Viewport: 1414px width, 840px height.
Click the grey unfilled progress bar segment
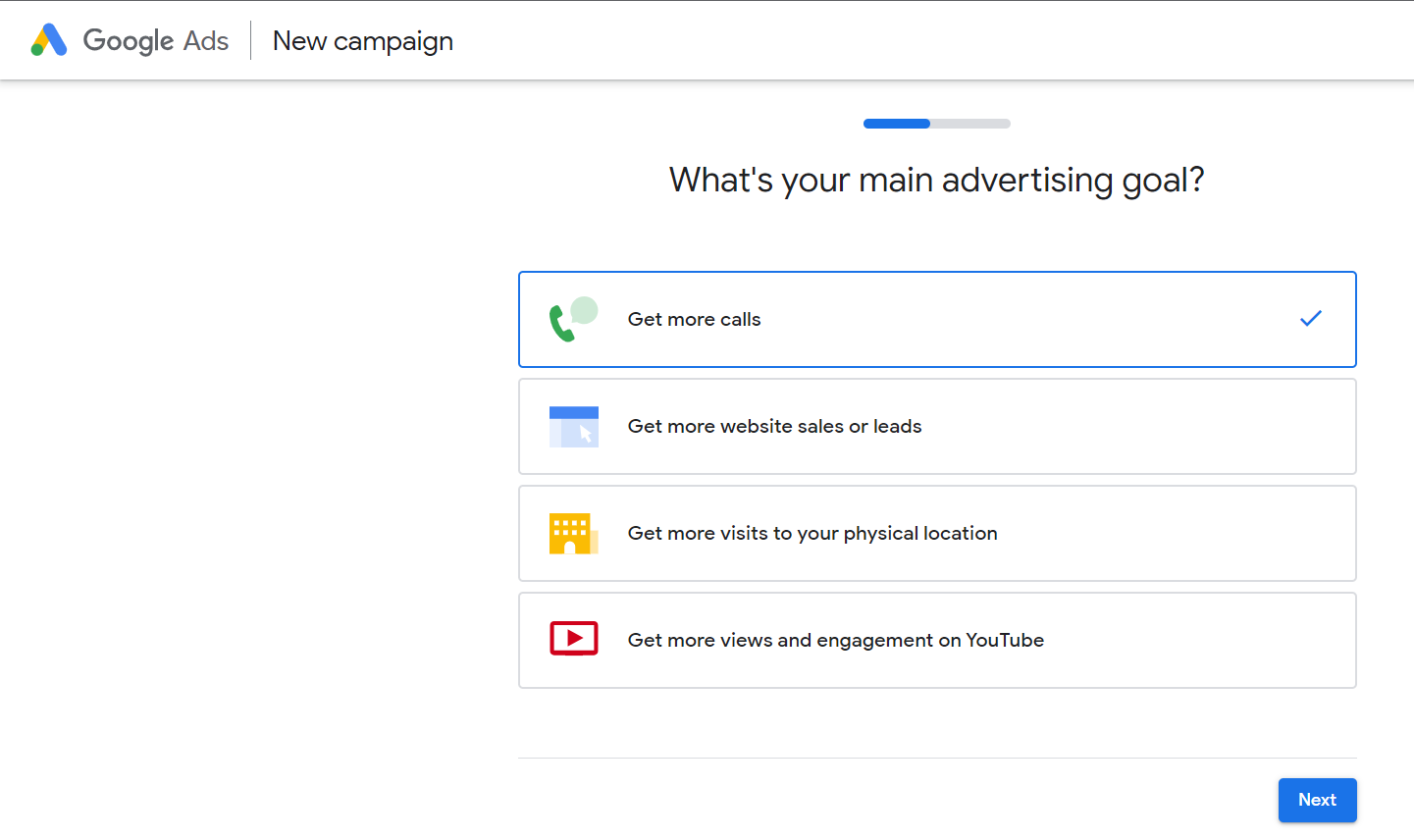[969, 124]
